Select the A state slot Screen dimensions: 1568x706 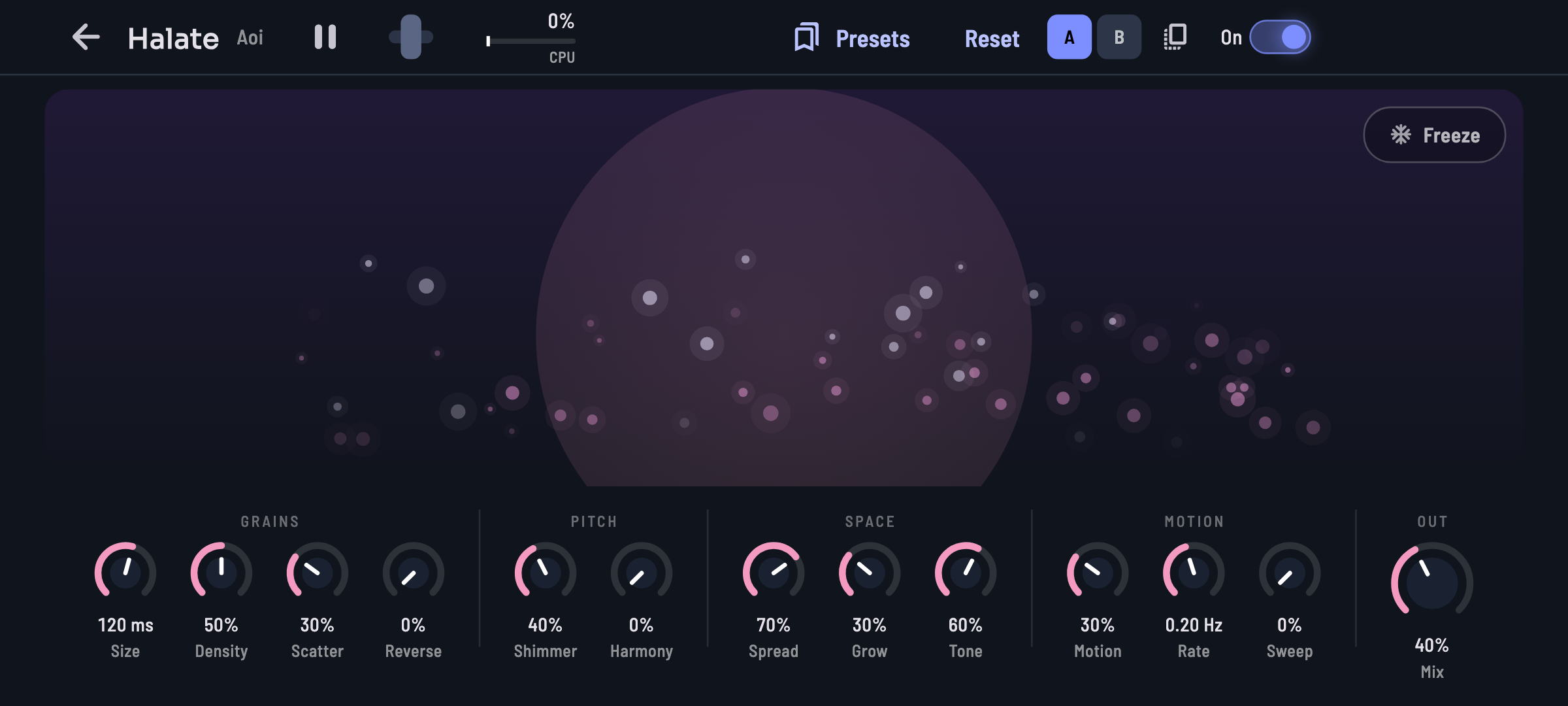pyautogui.click(x=1069, y=37)
